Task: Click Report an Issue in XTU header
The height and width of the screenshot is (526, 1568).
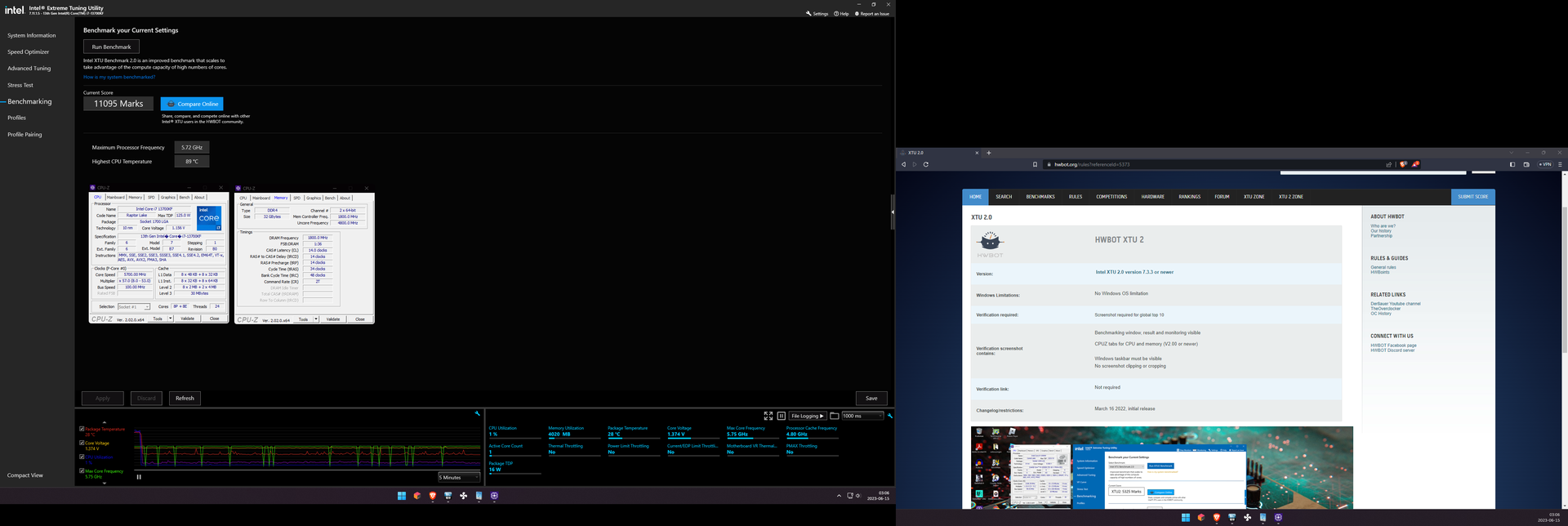Action: 872,14
